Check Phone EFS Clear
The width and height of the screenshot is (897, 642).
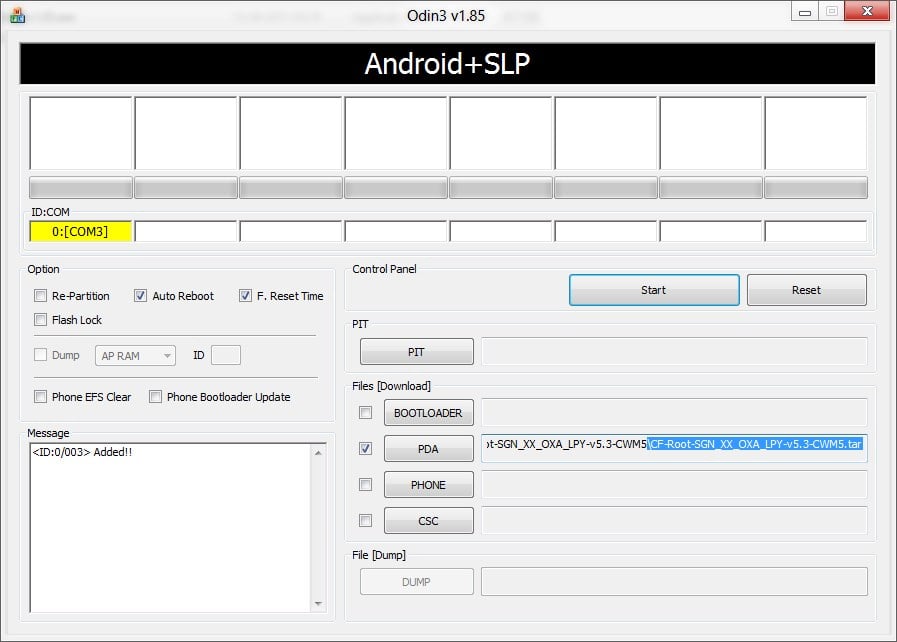pyautogui.click(x=40, y=397)
